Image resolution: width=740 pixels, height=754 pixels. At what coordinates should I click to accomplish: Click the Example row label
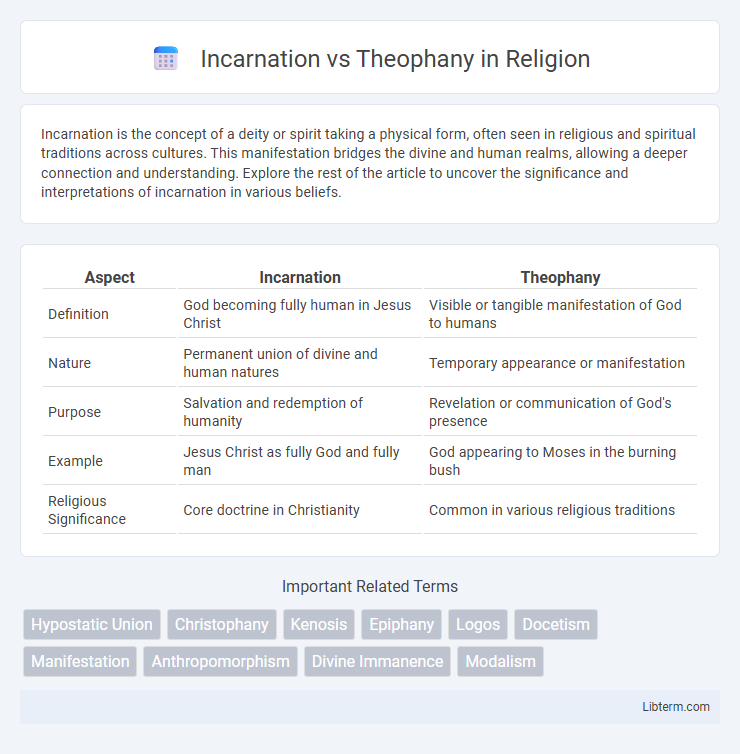click(x=75, y=461)
